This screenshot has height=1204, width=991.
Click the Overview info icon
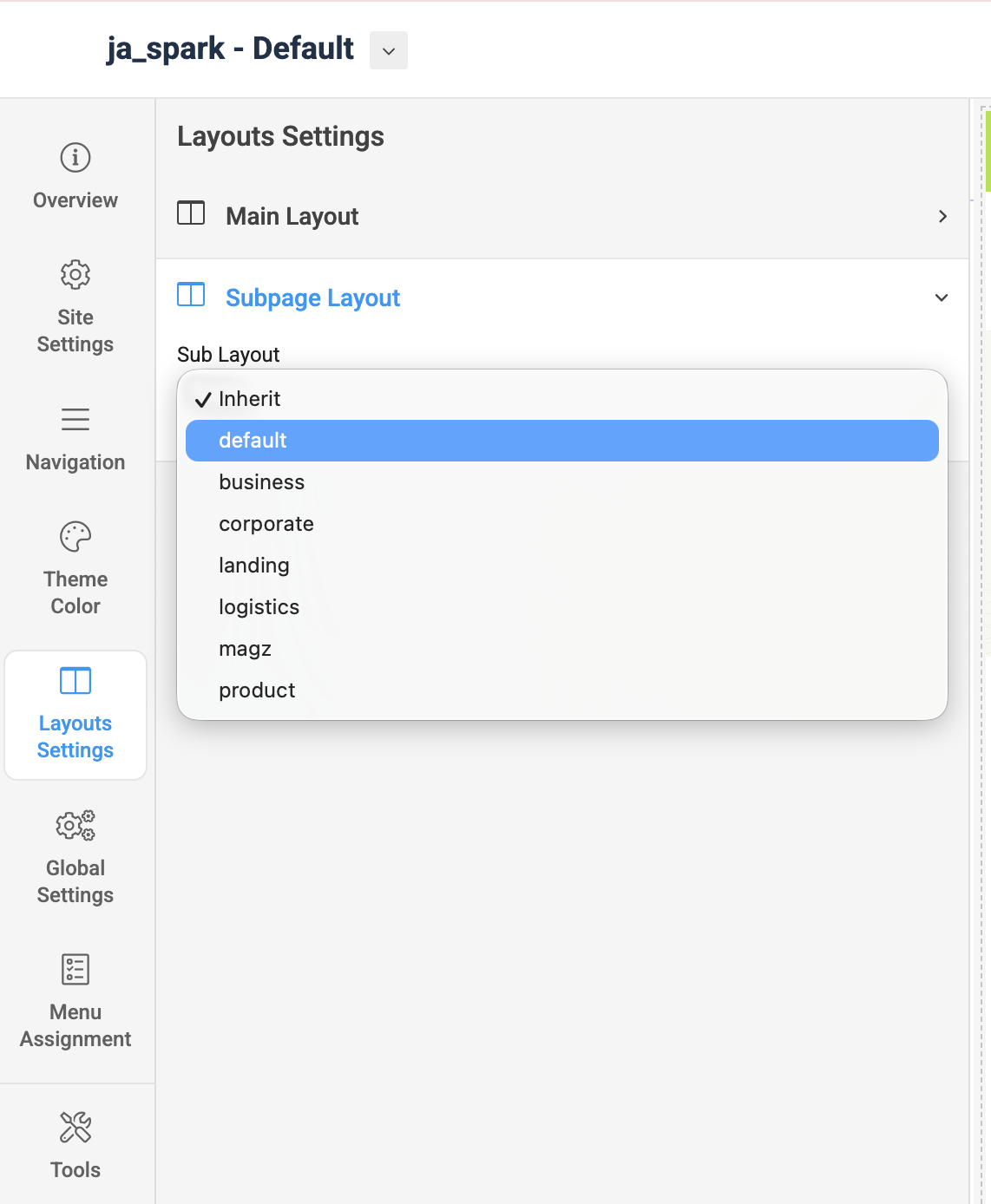(x=75, y=159)
